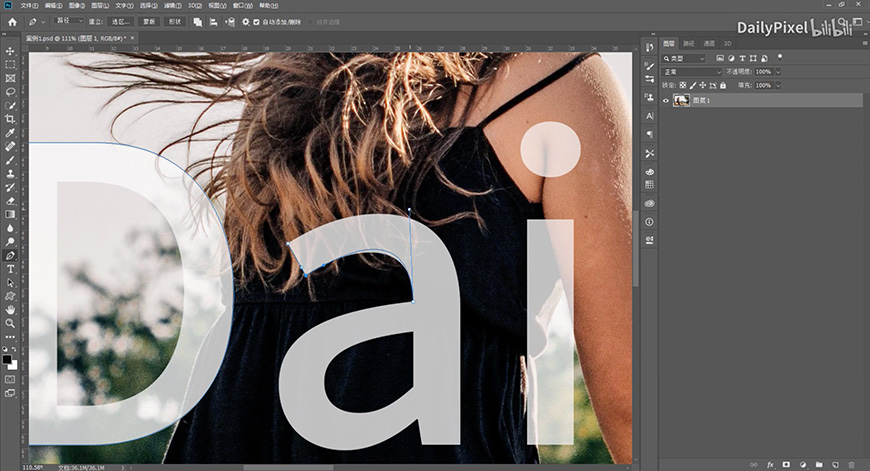Select the Clone Stamp tool
This screenshot has width=870, height=471.
pos(10,174)
